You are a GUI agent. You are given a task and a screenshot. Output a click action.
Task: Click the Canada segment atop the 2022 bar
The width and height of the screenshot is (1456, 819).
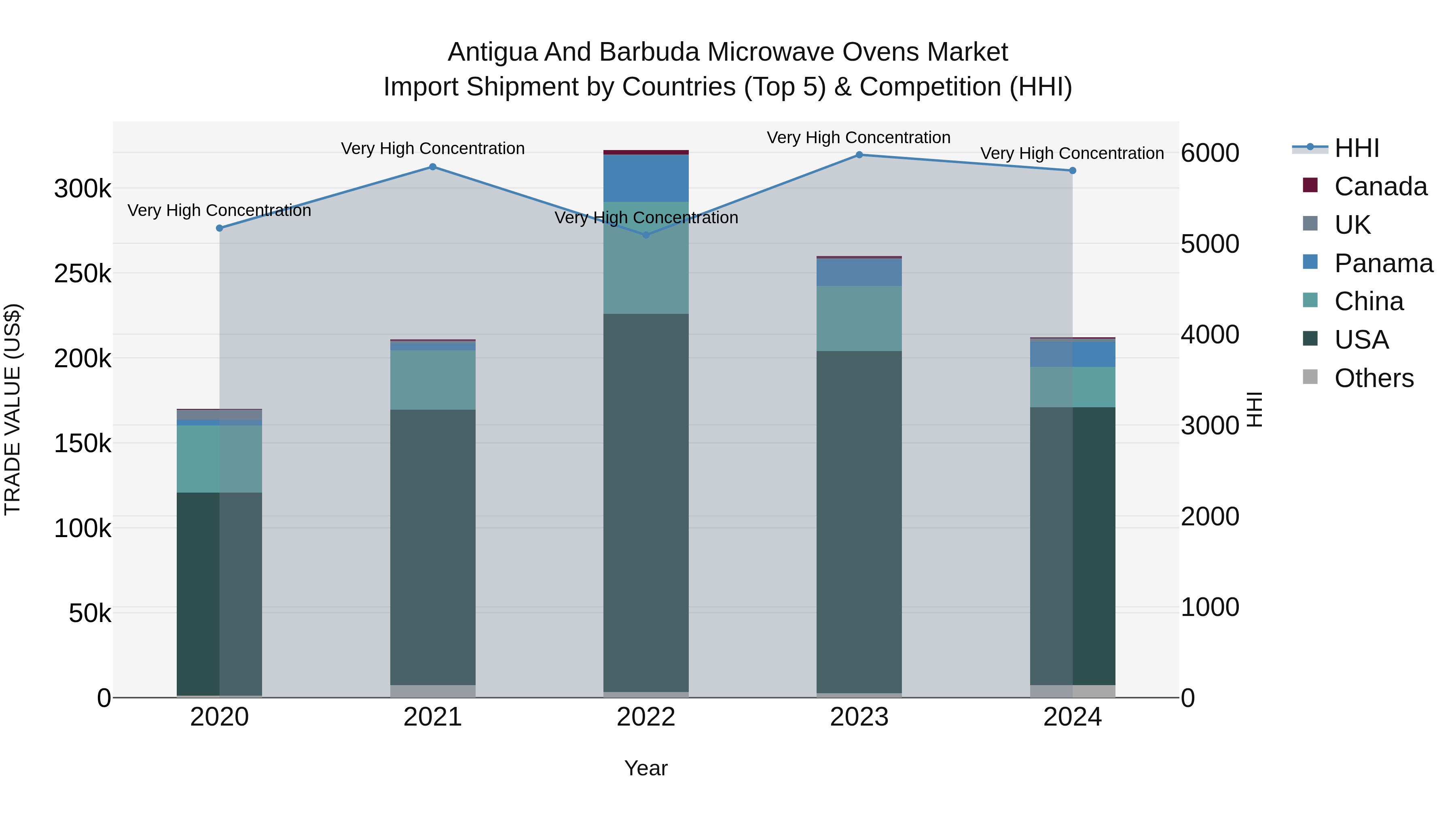click(x=646, y=152)
